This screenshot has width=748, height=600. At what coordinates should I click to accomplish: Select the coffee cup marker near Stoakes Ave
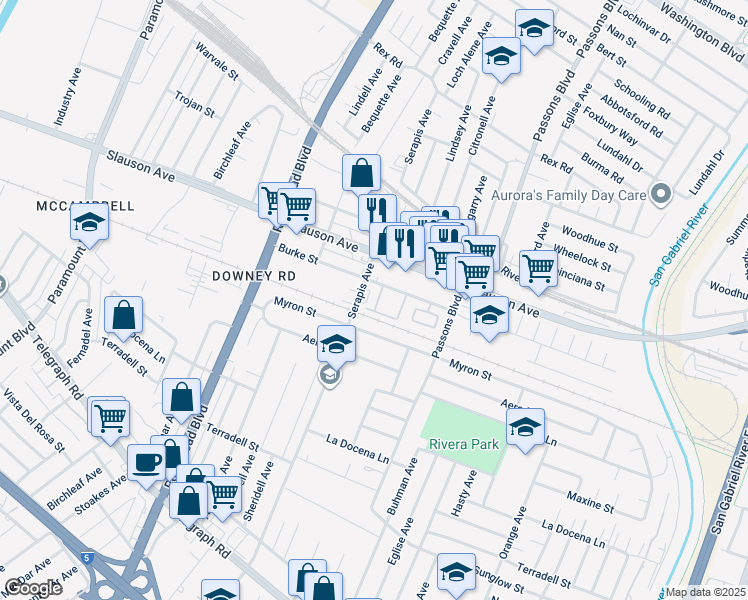pyautogui.click(x=146, y=464)
